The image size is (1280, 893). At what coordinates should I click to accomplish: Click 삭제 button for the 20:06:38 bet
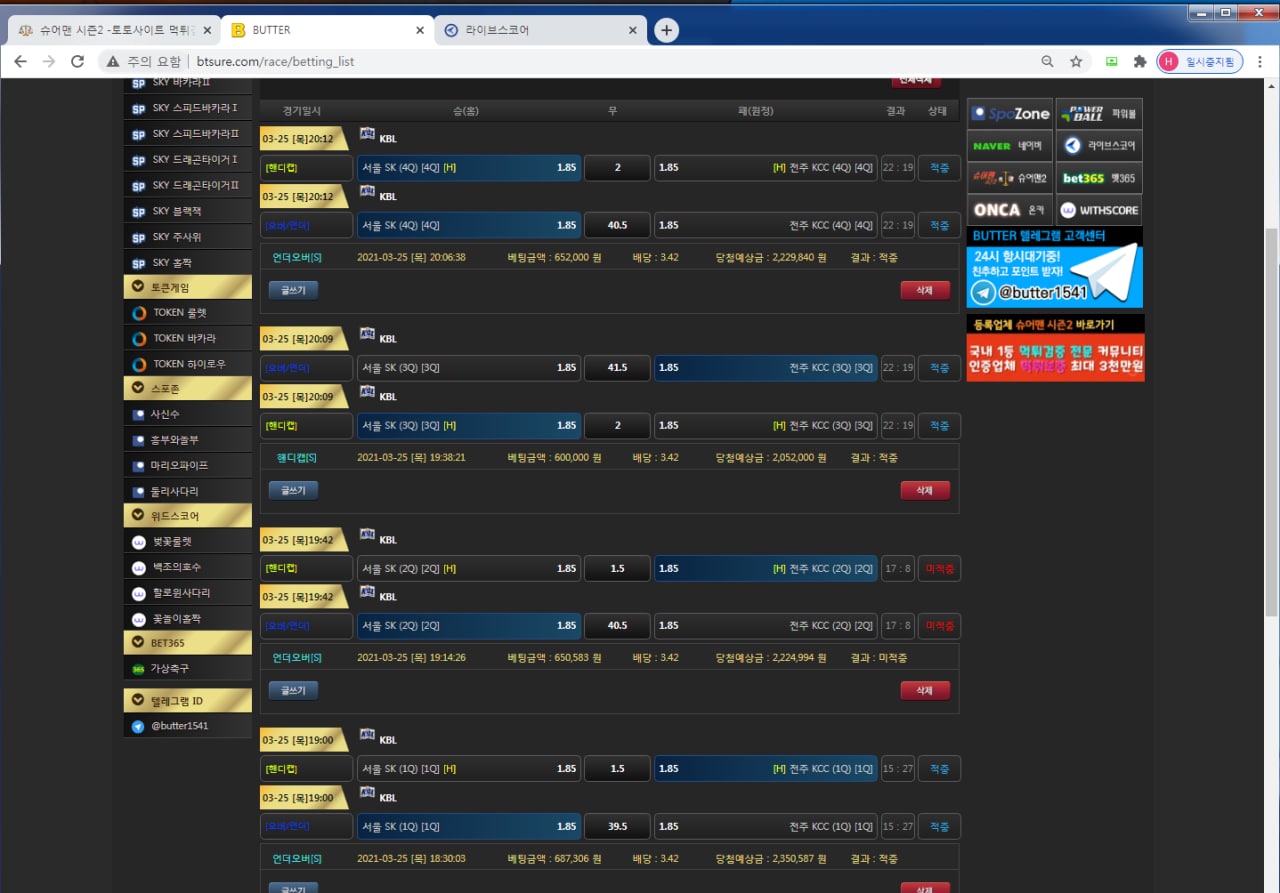tap(924, 290)
